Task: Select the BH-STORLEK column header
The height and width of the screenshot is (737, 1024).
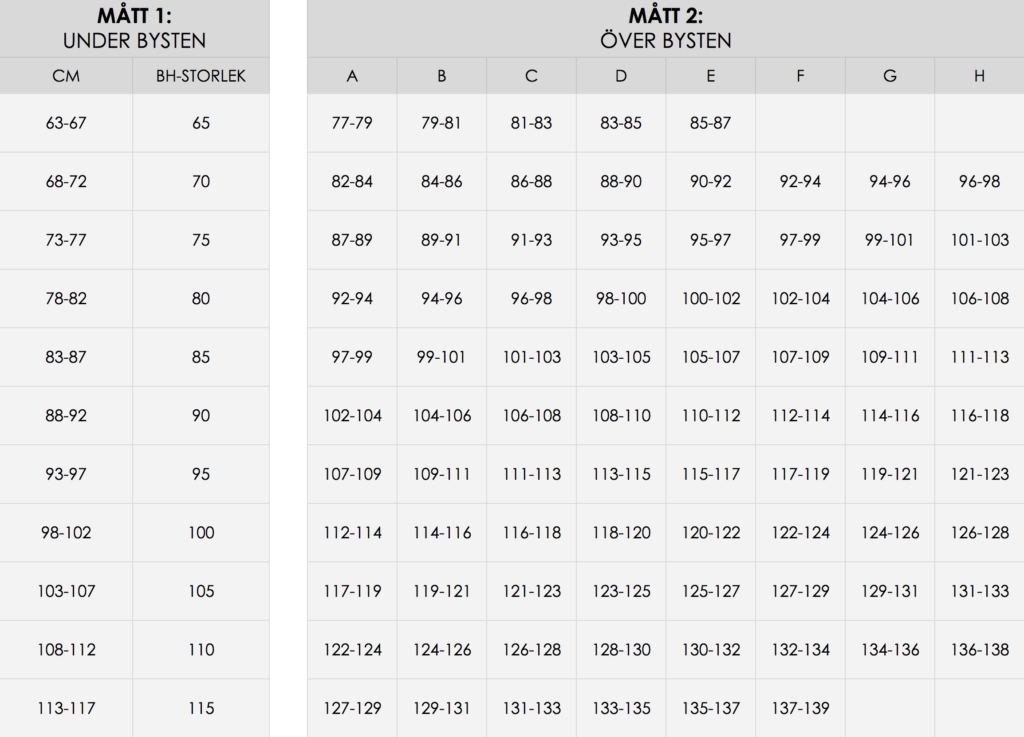Action: (x=201, y=76)
